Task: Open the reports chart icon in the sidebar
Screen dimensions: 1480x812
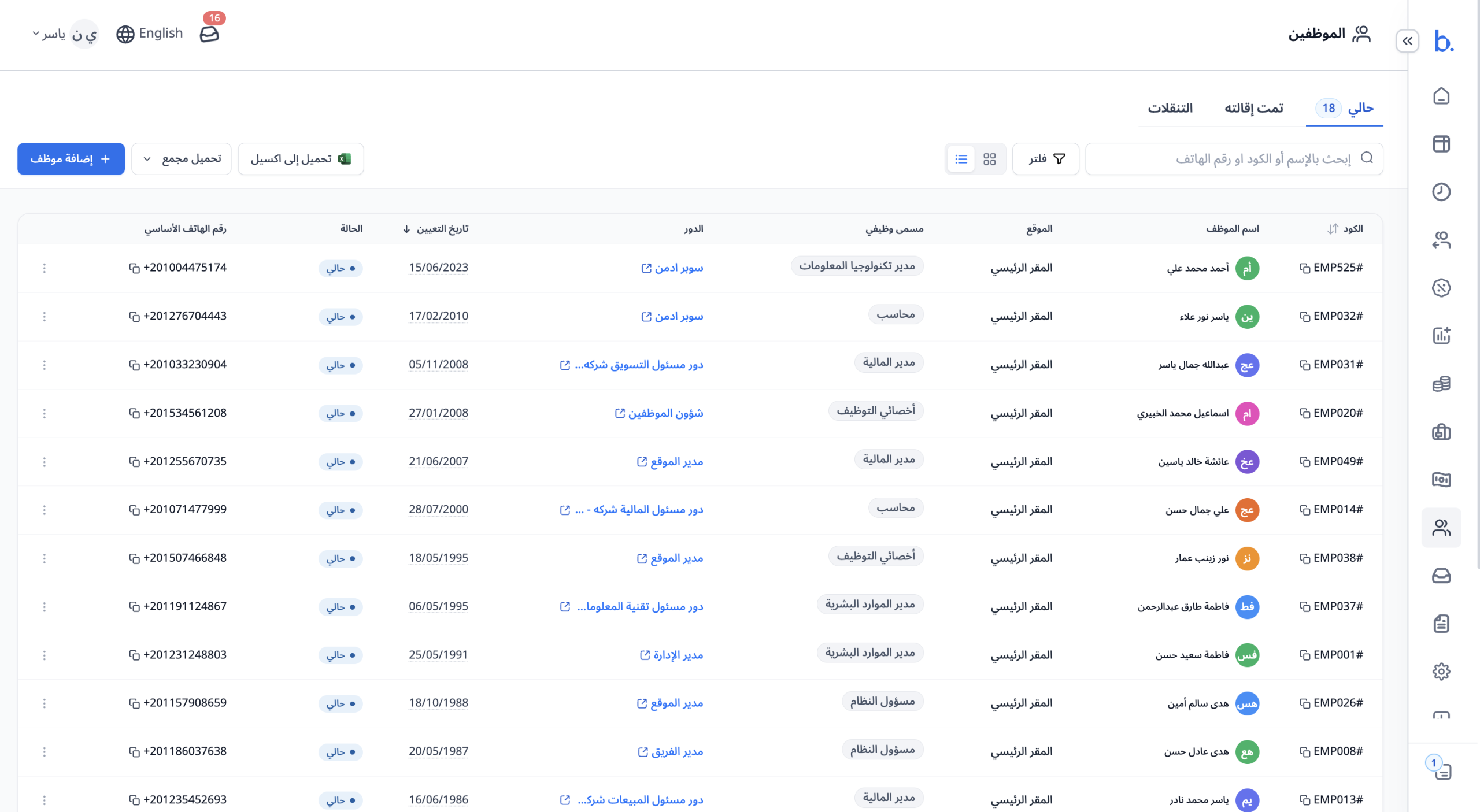Action: (1441, 336)
